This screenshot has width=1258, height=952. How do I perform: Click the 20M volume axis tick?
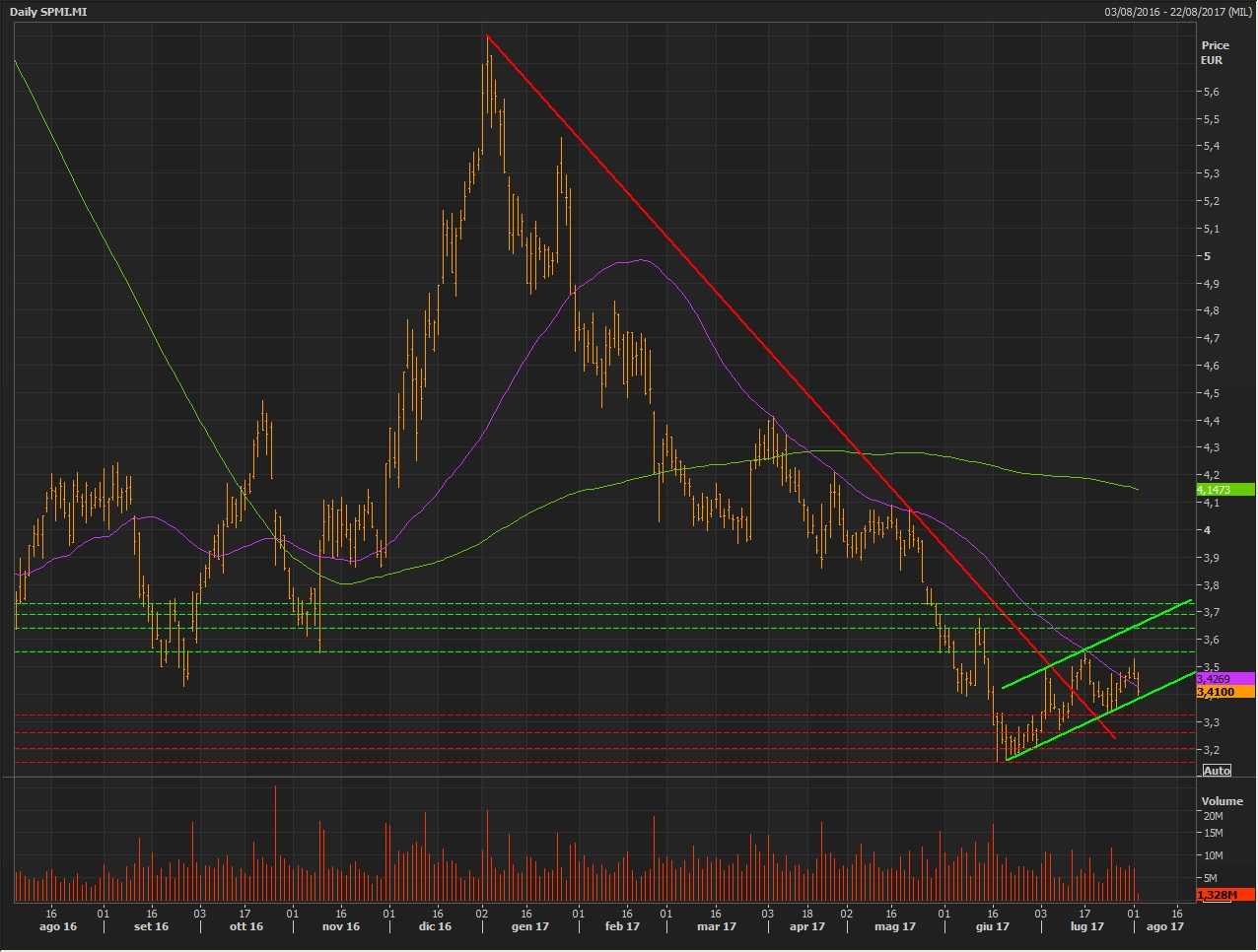[1213, 816]
